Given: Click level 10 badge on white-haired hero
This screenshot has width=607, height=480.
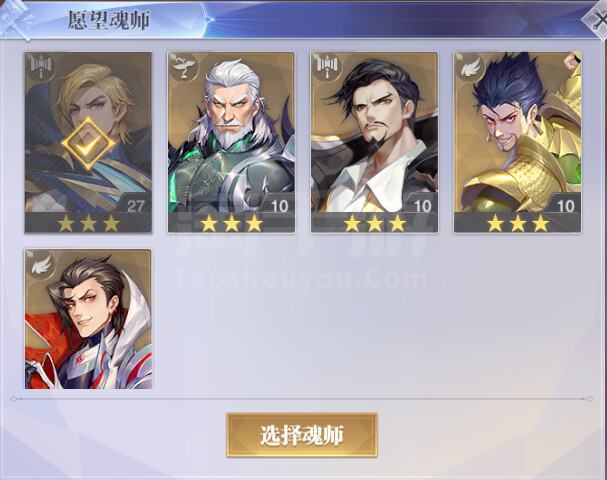Looking at the screenshot, I should pyautogui.click(x=279, y=206).
